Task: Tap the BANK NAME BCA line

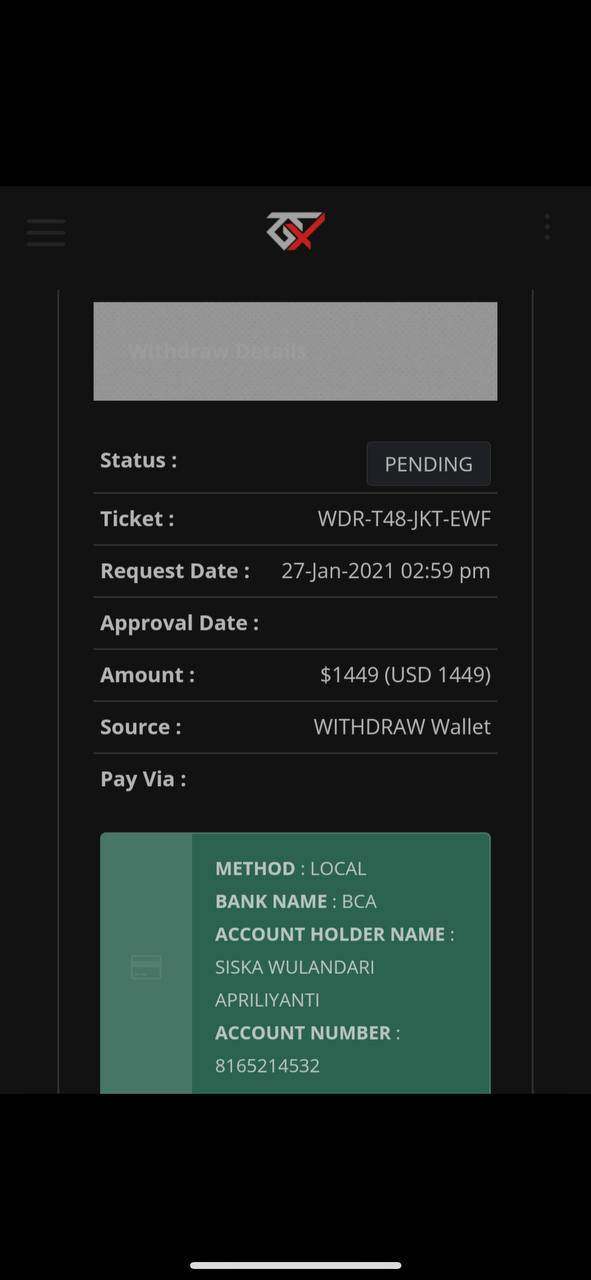Action: 296,901
